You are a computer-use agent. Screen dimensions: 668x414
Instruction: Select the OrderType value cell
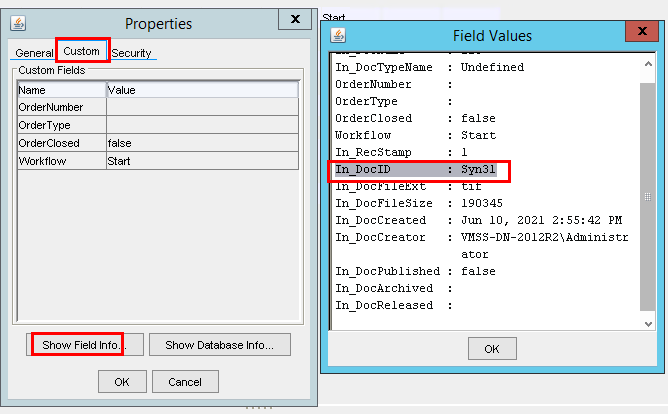pyautogui.click(x=201, y=125)
